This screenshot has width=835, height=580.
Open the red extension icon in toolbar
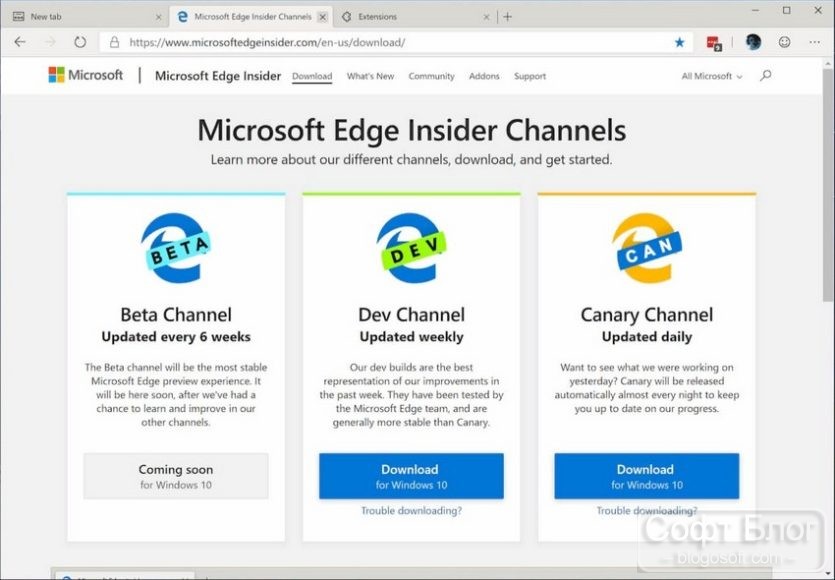tap(714, 43)
